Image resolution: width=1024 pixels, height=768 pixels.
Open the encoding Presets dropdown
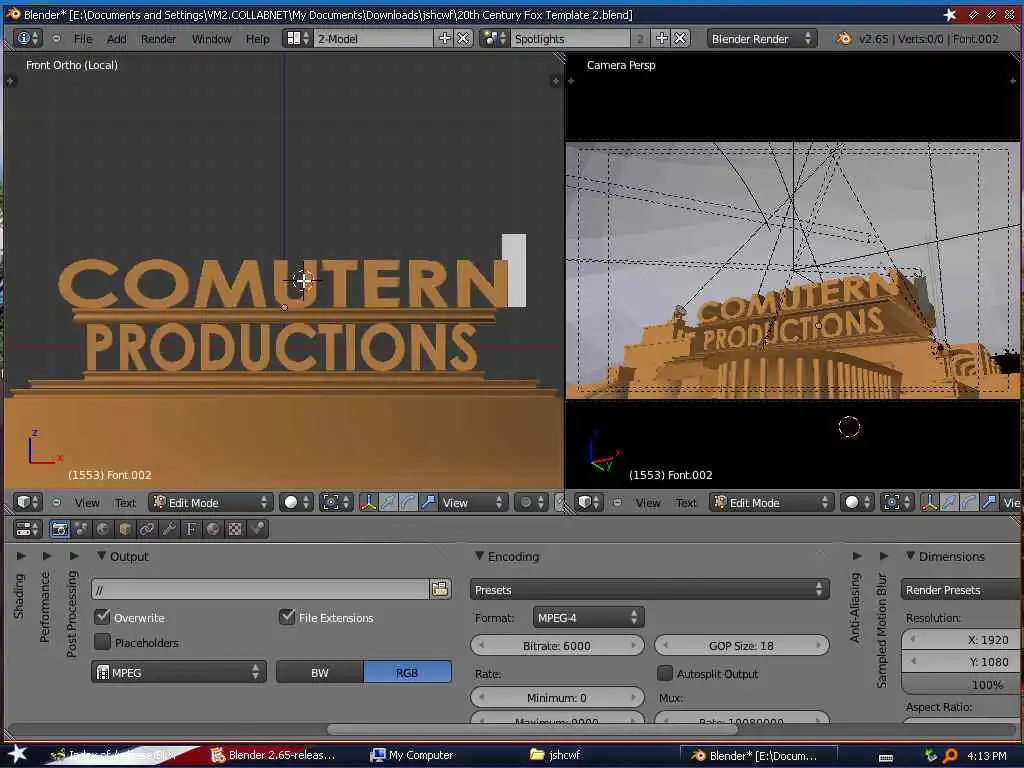point(649,589)
